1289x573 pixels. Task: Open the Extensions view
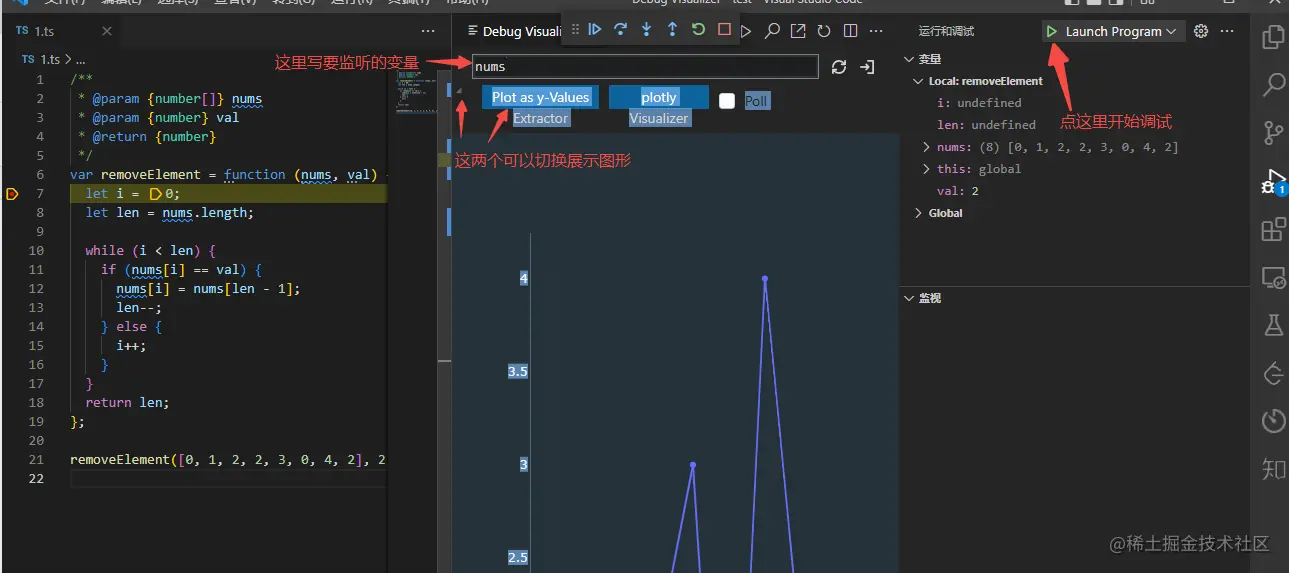click(1274, 229)
